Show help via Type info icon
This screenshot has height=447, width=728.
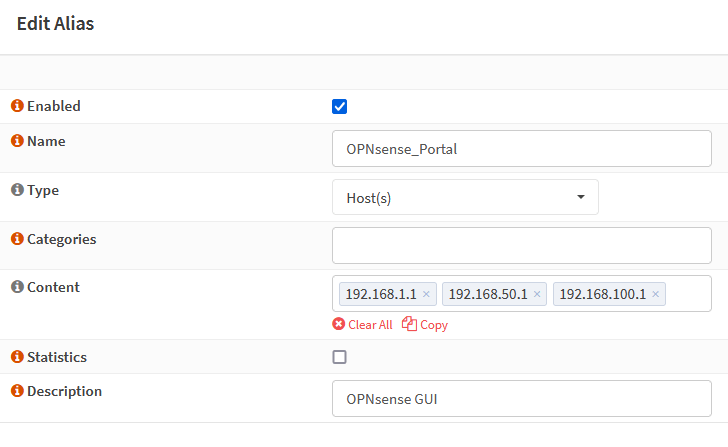pyautogui.click(x=16, y=189)
